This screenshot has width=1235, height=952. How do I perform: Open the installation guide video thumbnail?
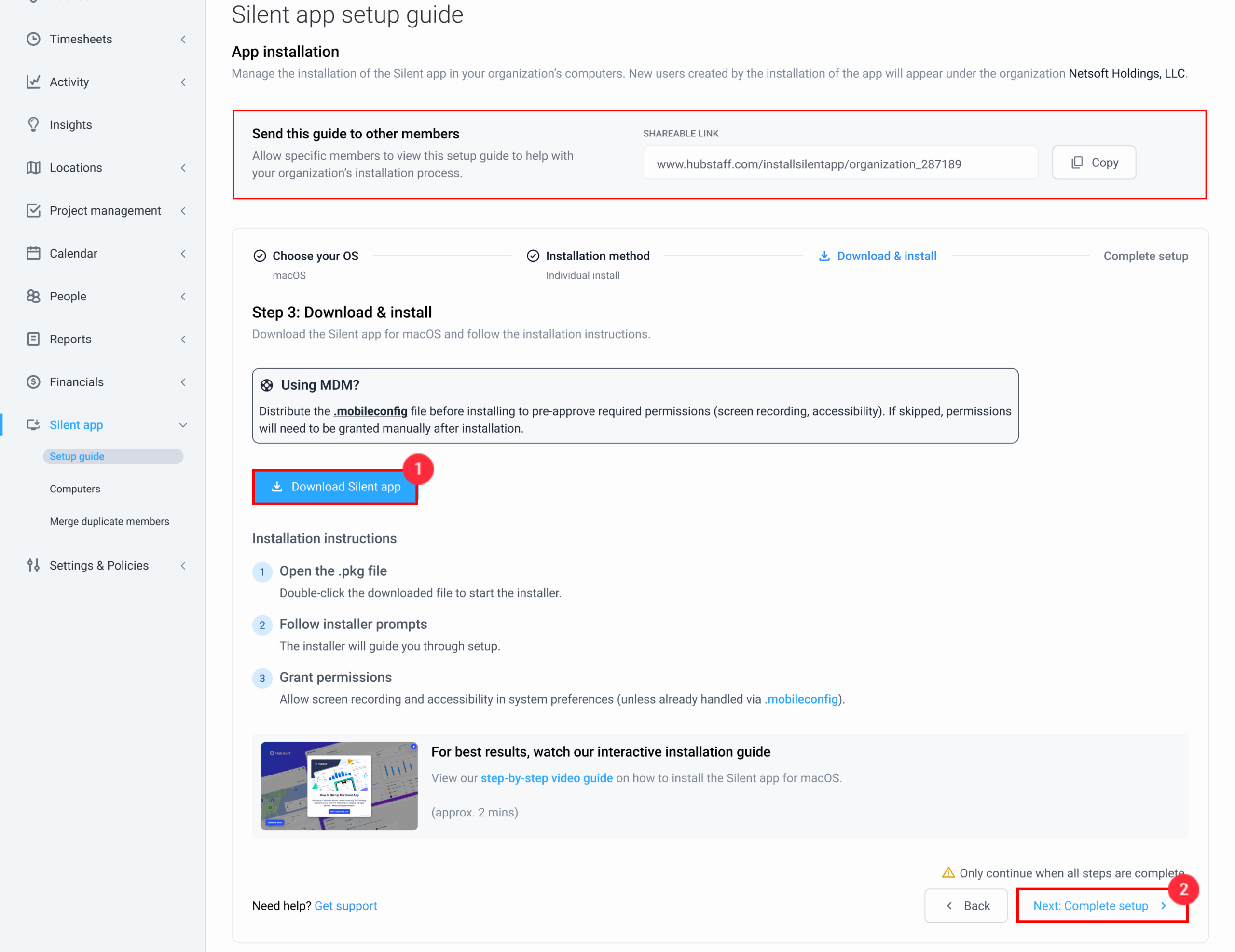339,786
